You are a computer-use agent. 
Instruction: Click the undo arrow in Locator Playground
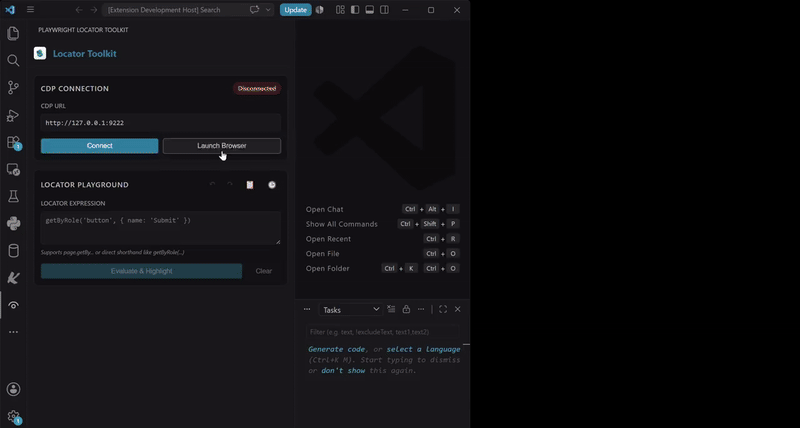pos(213,185)
